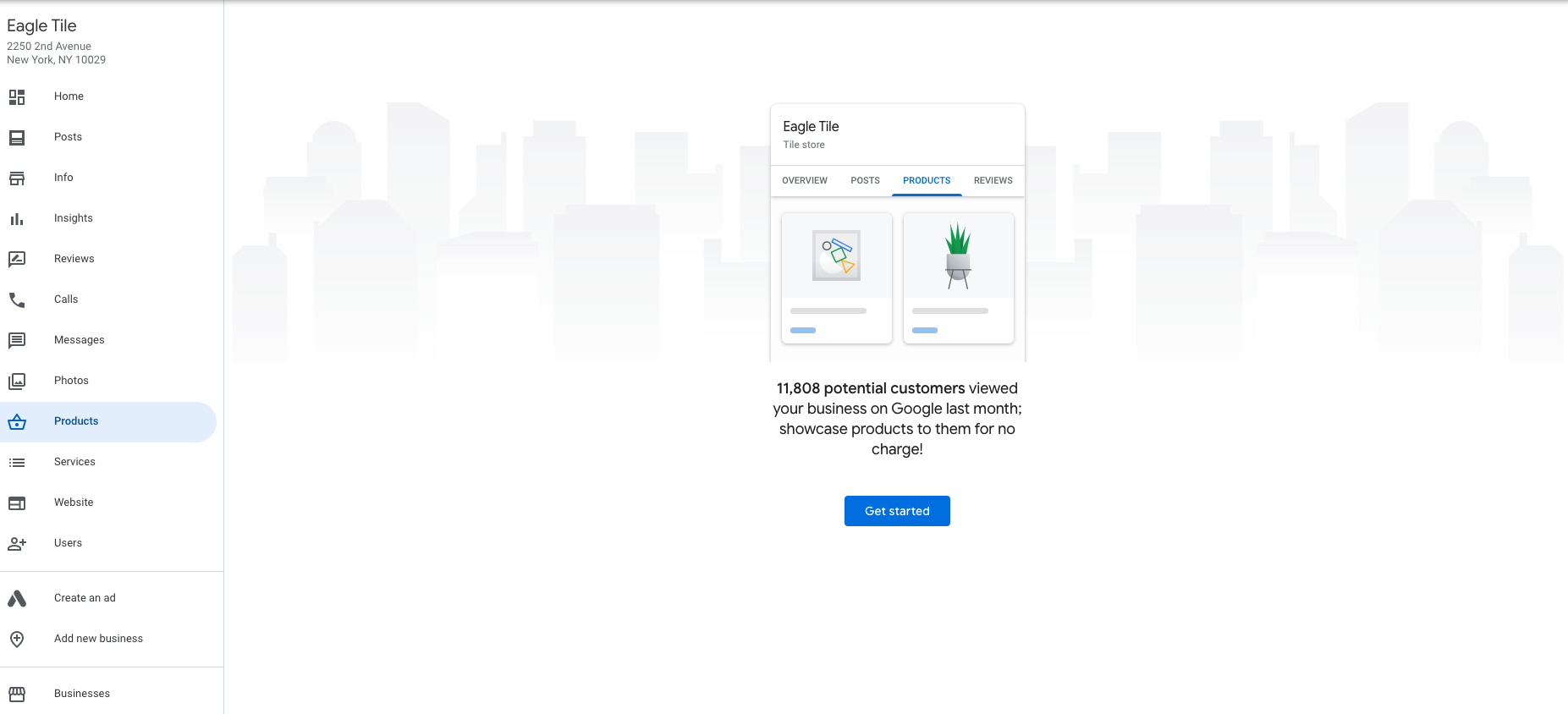Screen dimensions: 1568x714
Task: Click the Website layout icon
Action: point(17,503)
